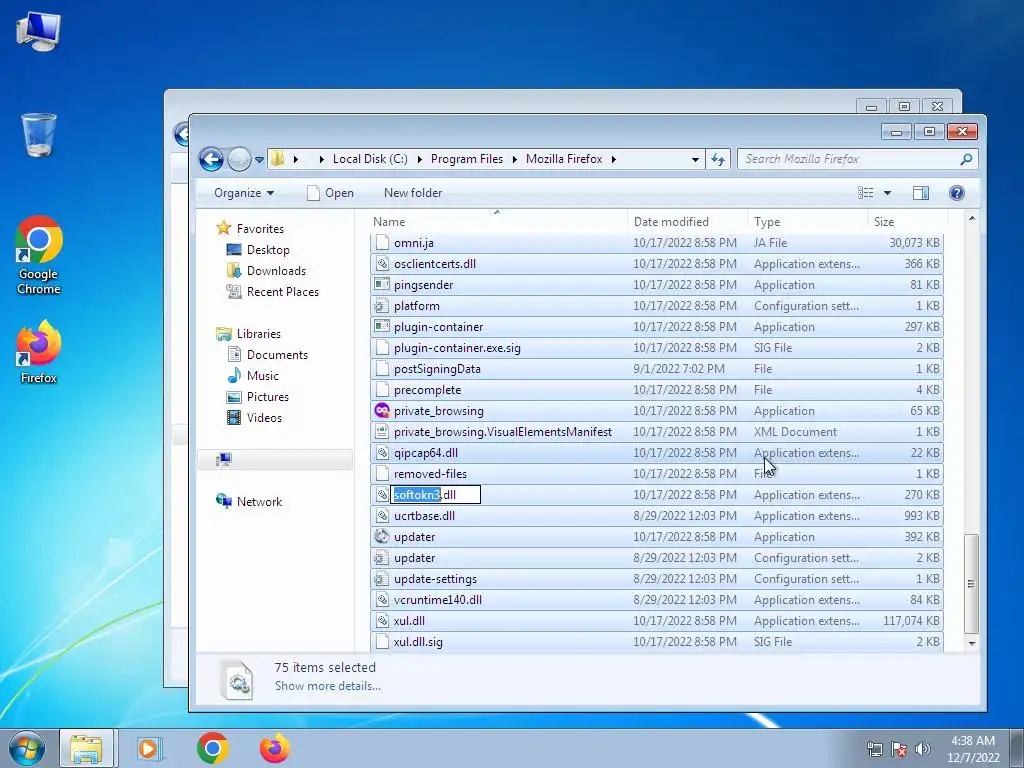Open Firefox shortcut on the desktop
Image resolution: width=1024 pixels, height=768 pixels.
39,353
